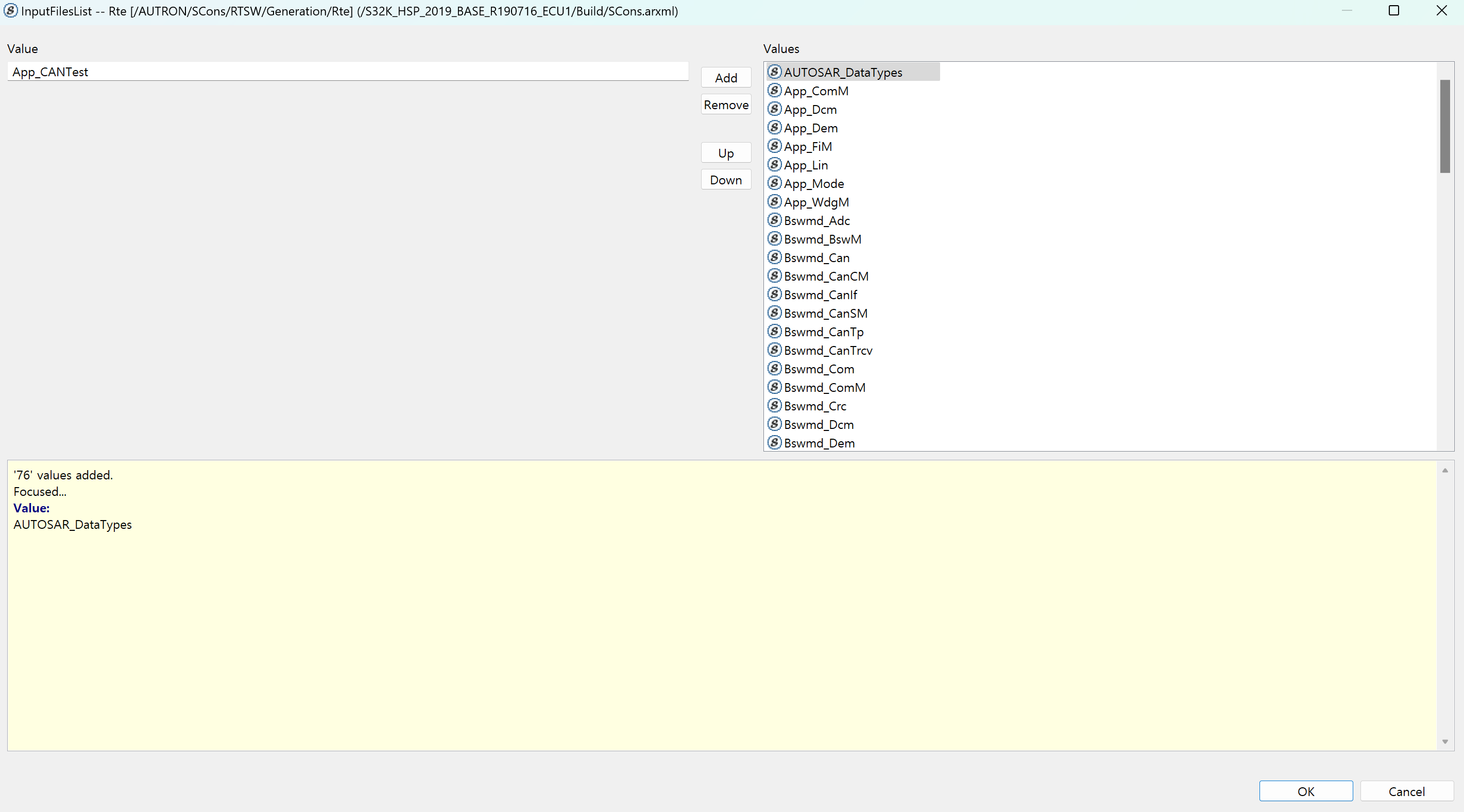
Task: Move the selected value Down
Action: coord(726,180)
